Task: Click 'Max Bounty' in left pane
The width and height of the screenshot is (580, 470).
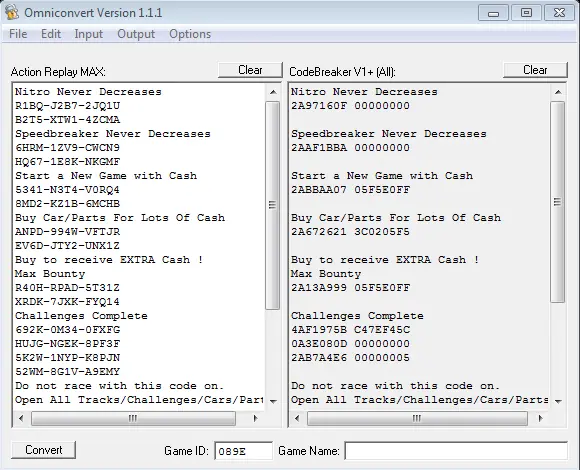Action: pos(50,274)
